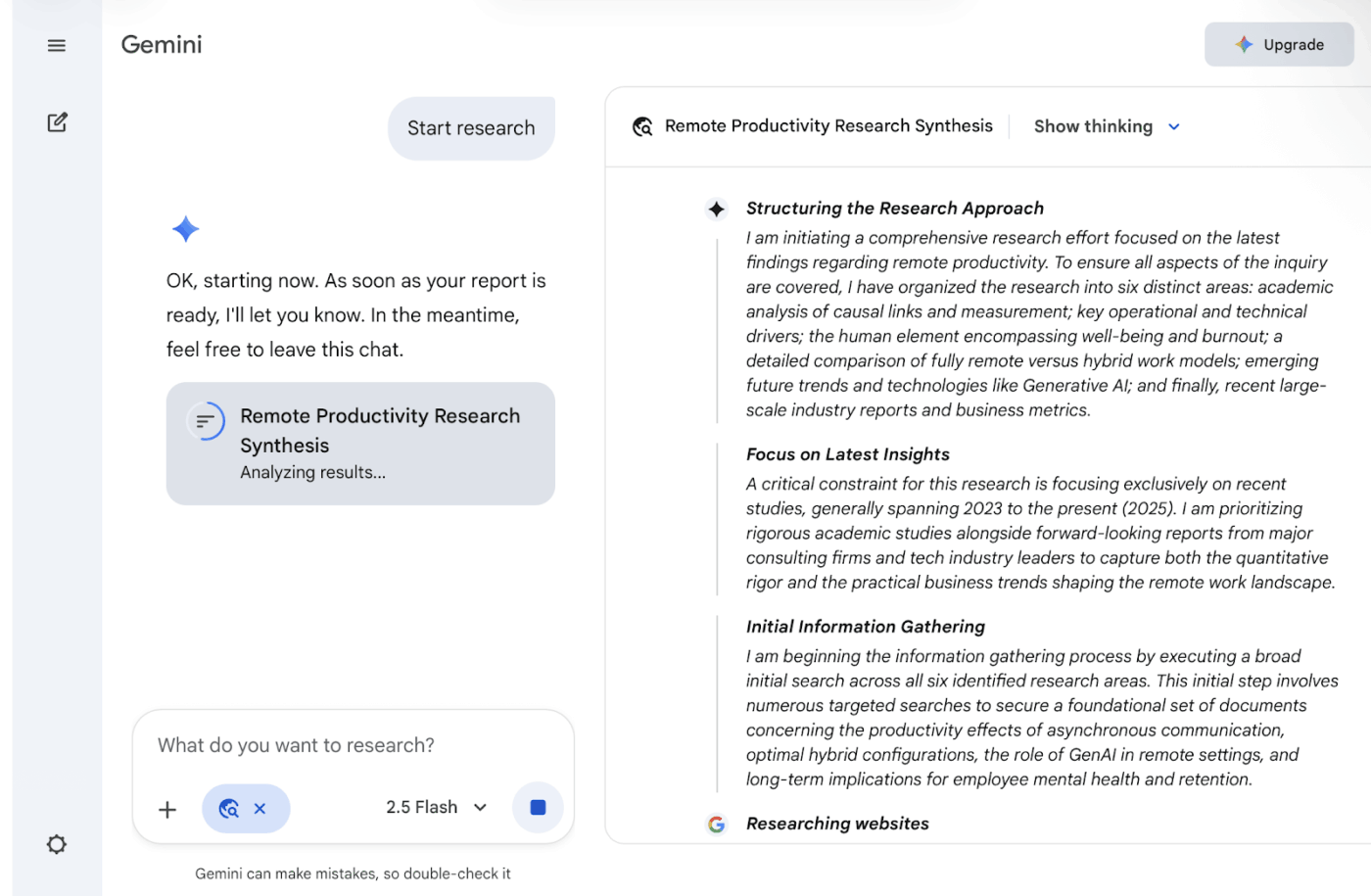Viewport: 1371px width, 896px height.
Task: Click the Upgrade button
Action: point(1279,44)
